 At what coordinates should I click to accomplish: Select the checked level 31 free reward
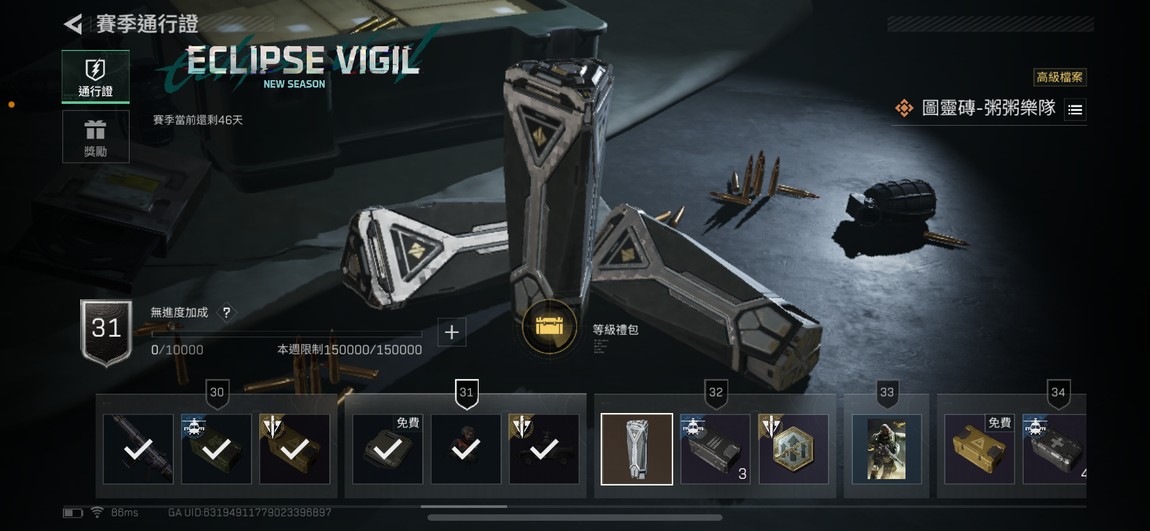click(x=387, y=449)
